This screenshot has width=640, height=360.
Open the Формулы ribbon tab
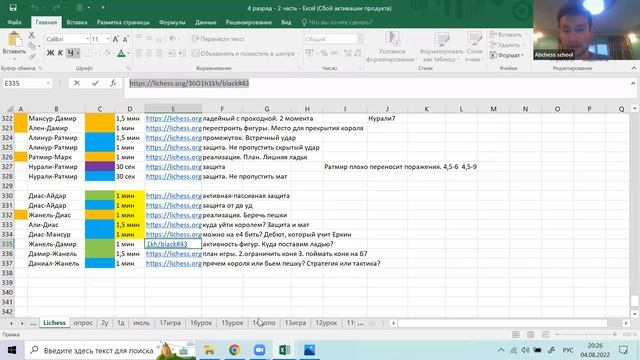pos(172,22)
